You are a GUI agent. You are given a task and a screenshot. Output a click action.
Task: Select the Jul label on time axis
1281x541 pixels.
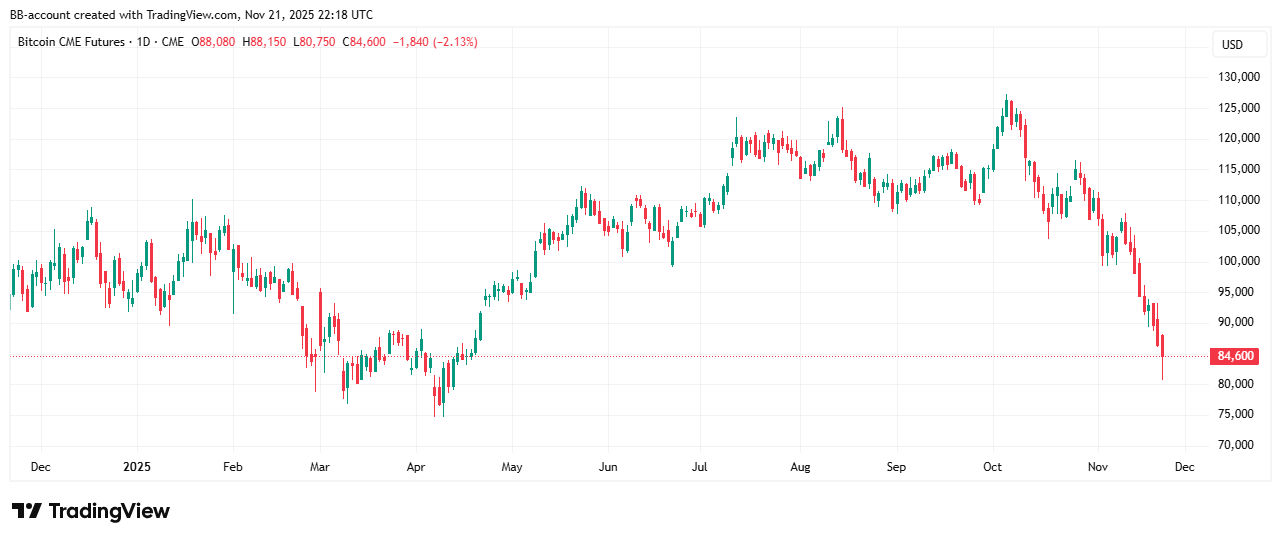coord(700,467)
